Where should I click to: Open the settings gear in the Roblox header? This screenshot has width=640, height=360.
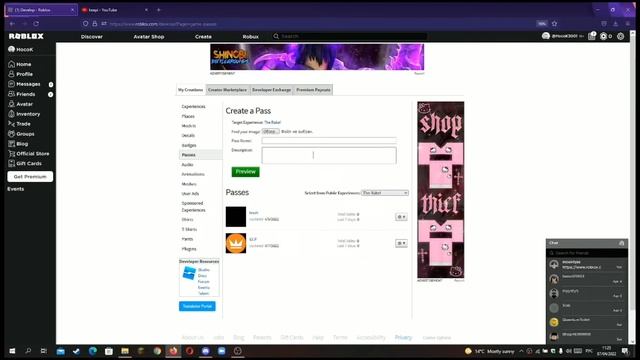pos(620,36)
